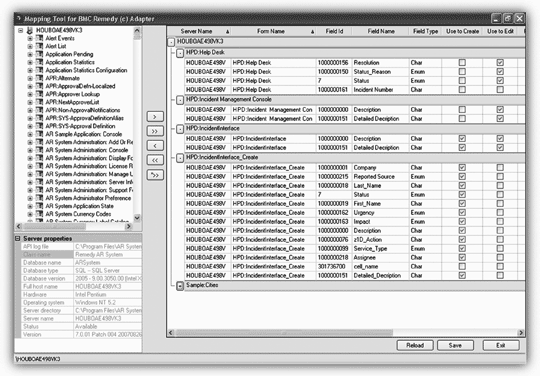540x376 pixels.
Task: Check Use to Edit for Incident Number
Action: click(500, 90)
